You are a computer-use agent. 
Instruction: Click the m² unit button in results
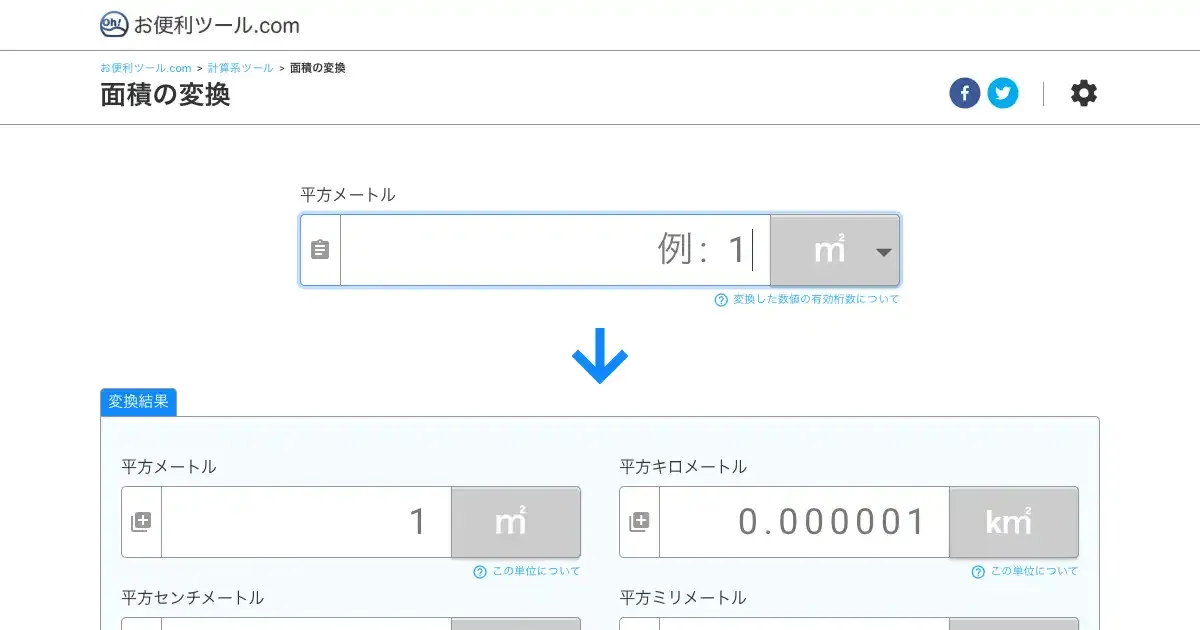(x=515, y=522)
